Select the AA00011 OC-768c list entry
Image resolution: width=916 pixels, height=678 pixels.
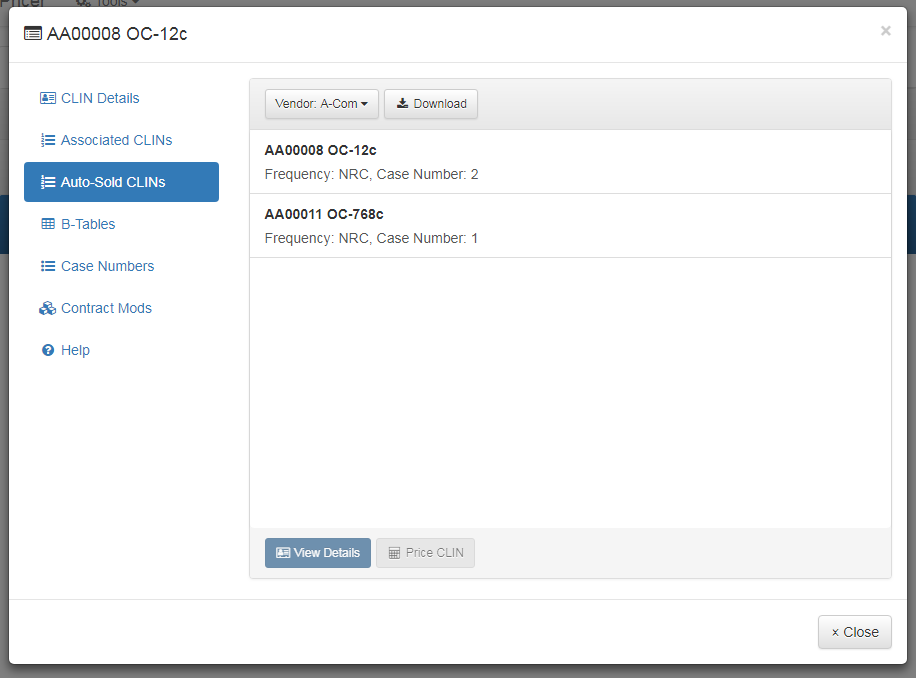570,225
